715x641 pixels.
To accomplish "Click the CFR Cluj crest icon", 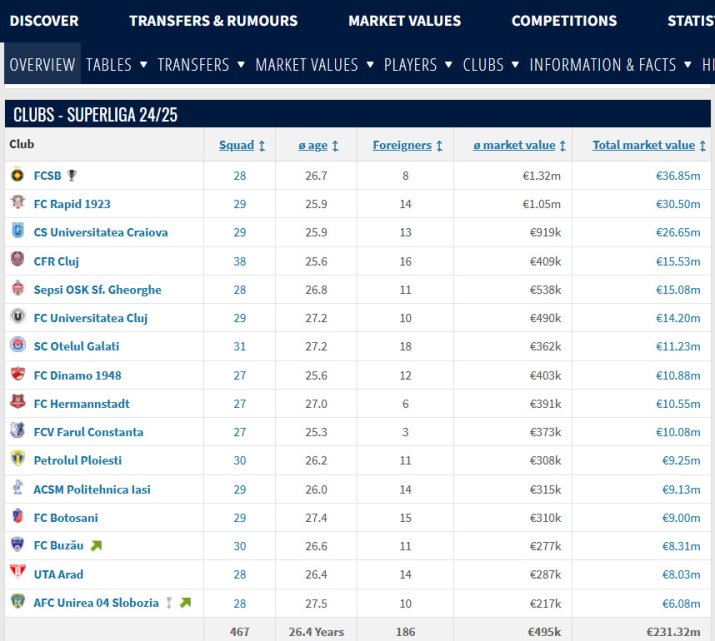I will pyautogui.click(x=17, y=259).
